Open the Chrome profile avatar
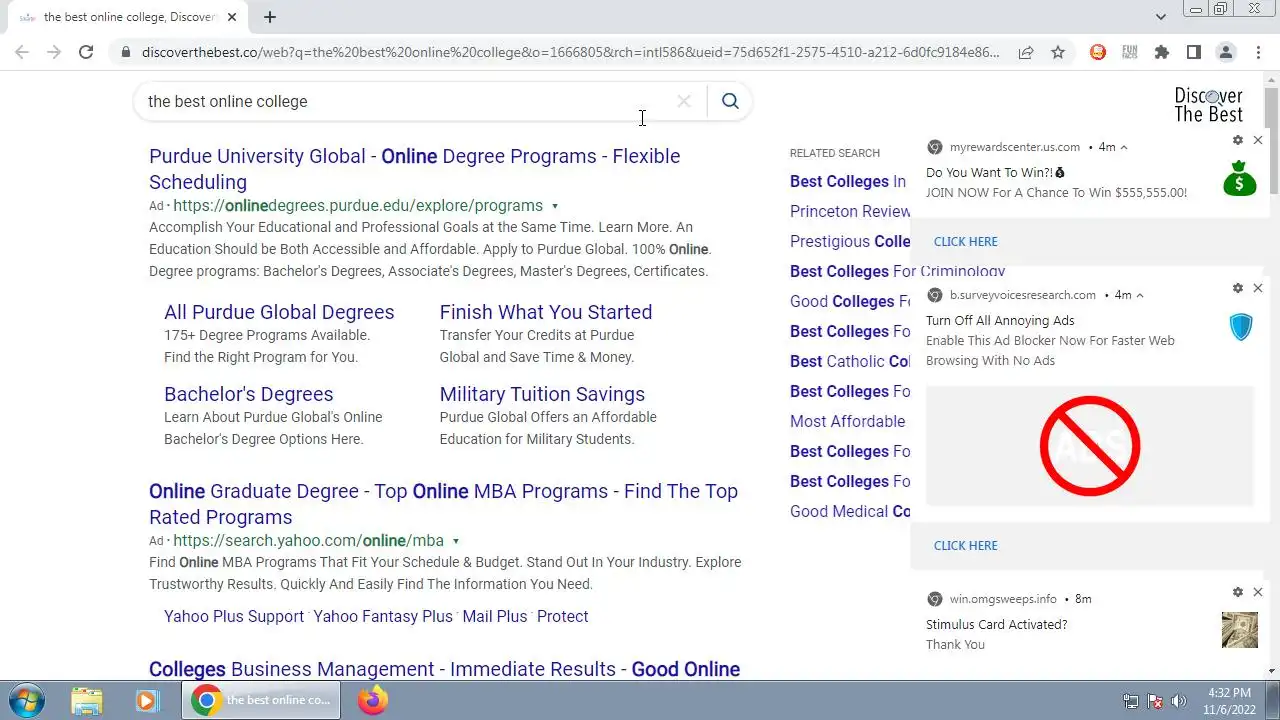This screenshot has height=720, width=1280. [x=1226, y=52]
